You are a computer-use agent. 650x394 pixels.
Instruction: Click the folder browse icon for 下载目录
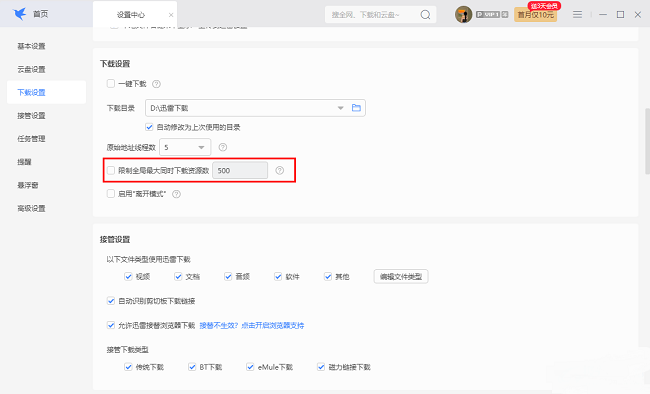[x=356, y=108]
